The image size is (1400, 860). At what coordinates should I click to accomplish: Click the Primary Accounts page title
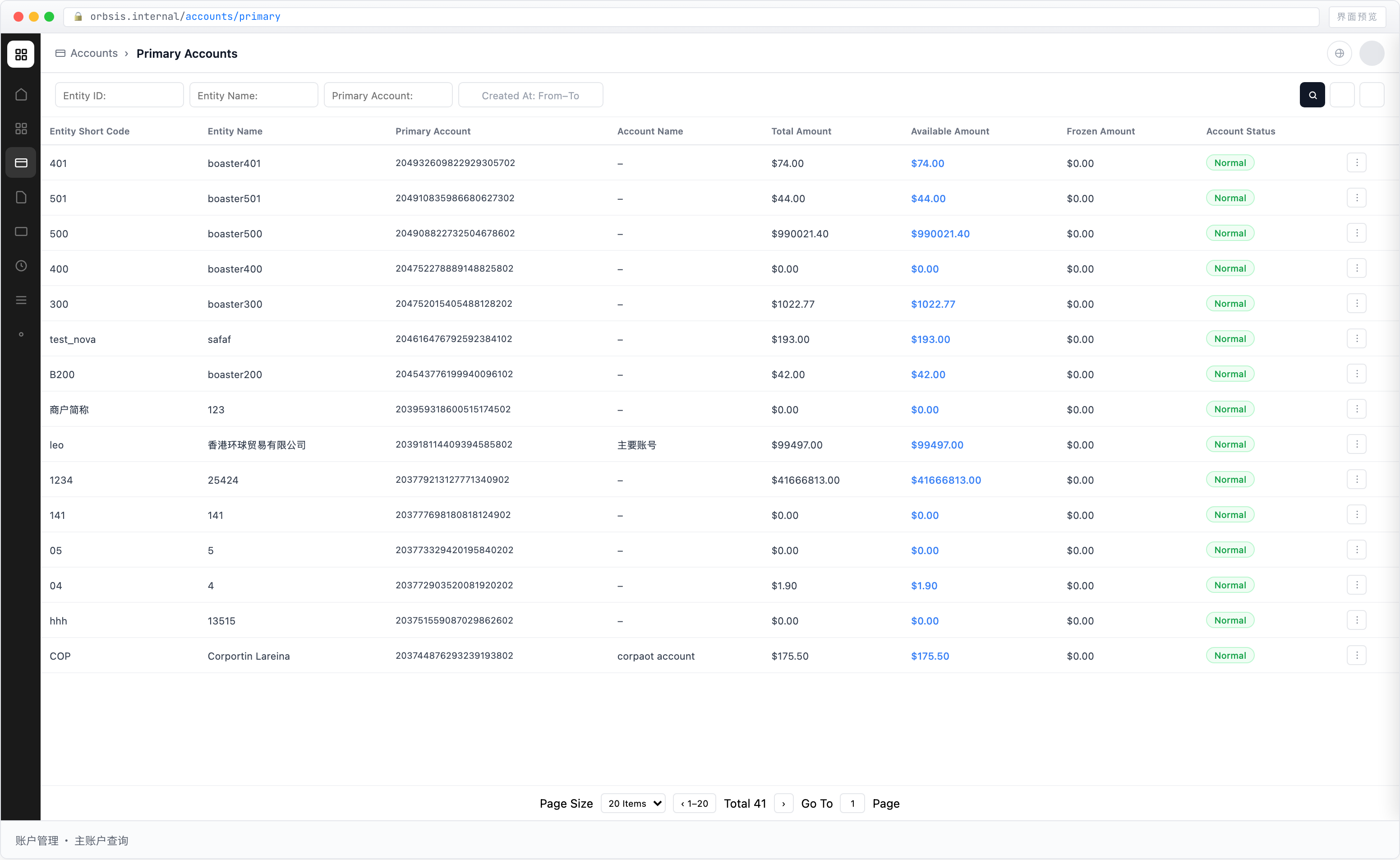[x=187, y=53]
